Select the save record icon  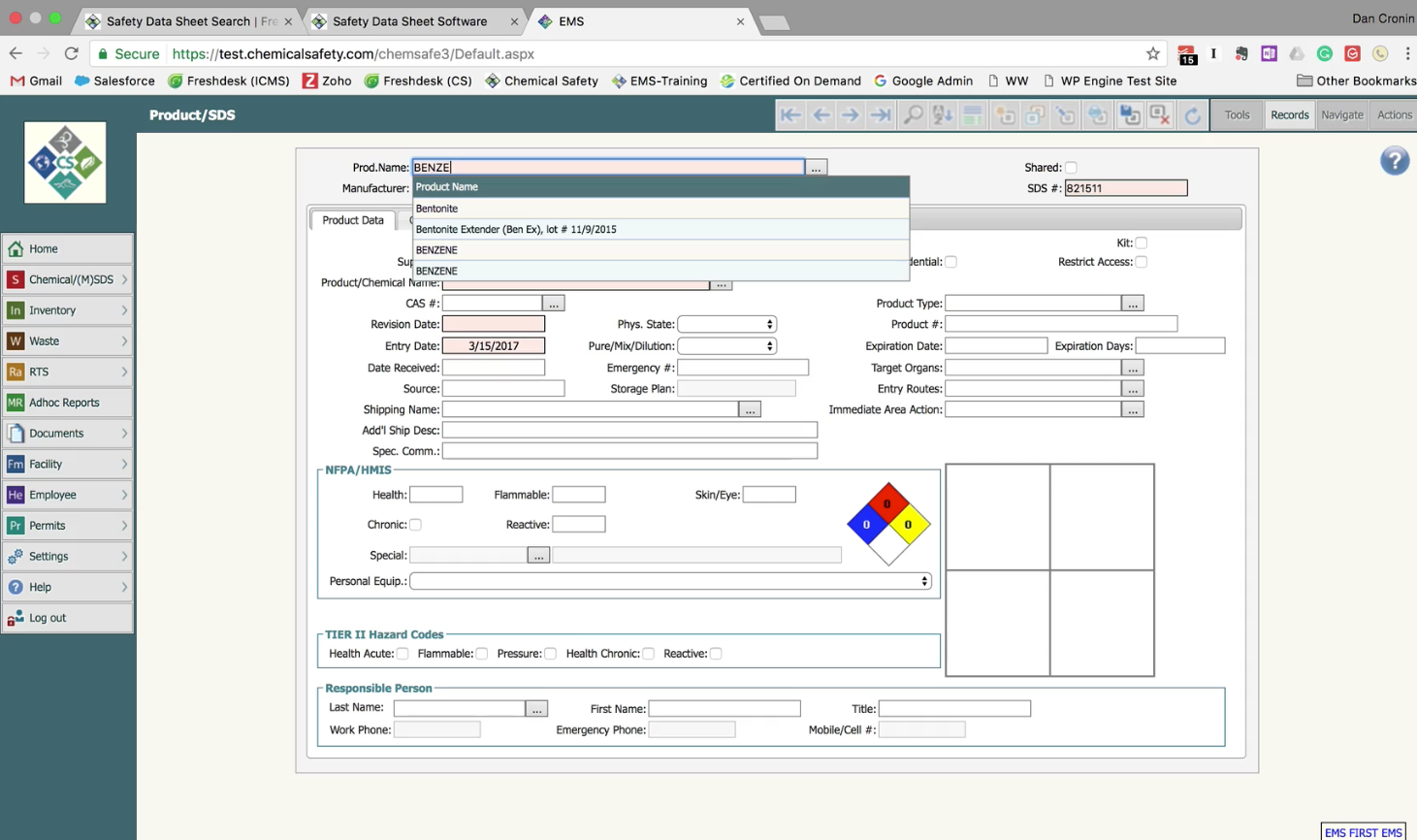(1129, 114)
